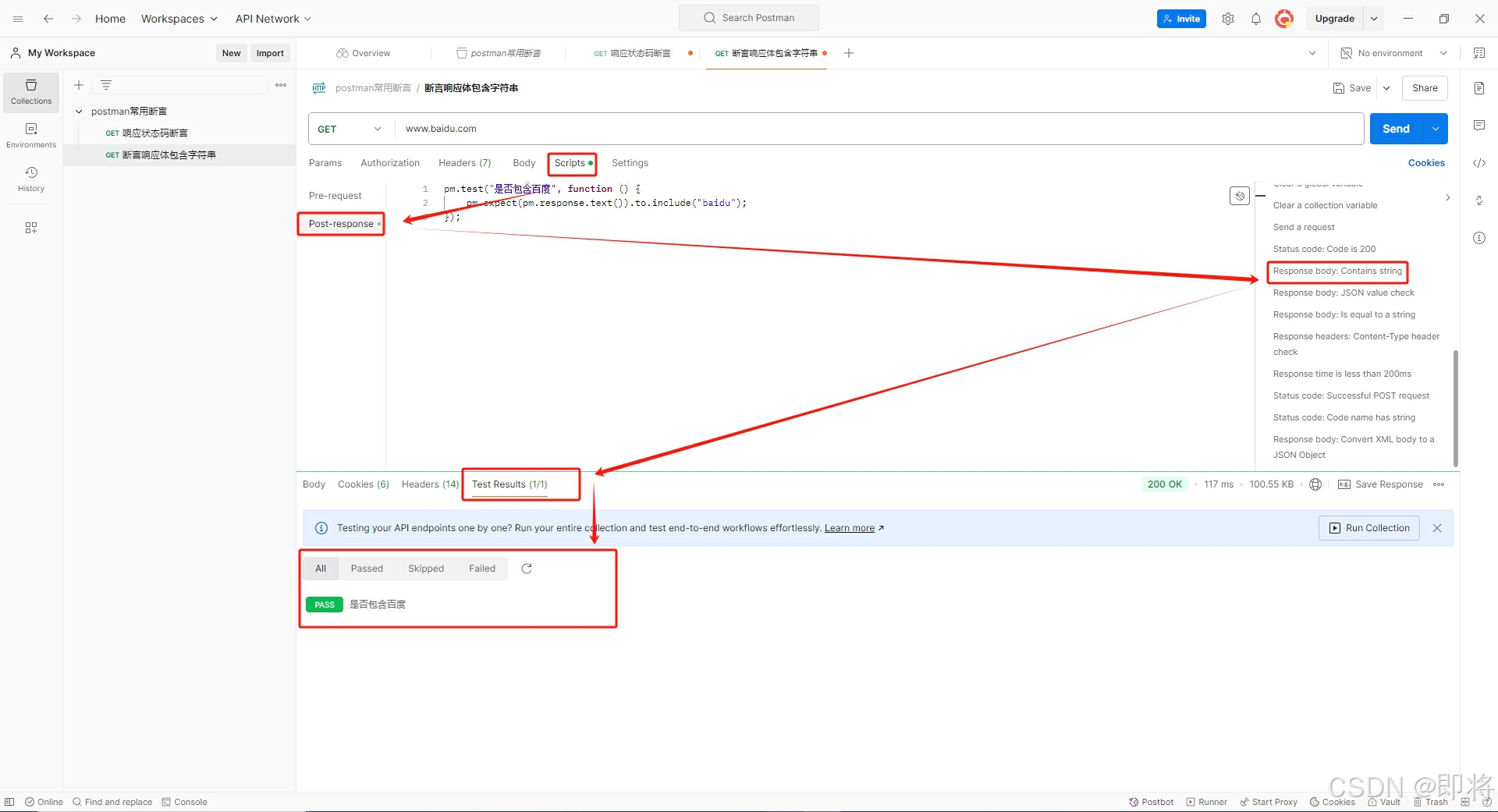Open the network globe icon in the response bar
This screenshot has width=1498, height=812.
click(1315, 484)
